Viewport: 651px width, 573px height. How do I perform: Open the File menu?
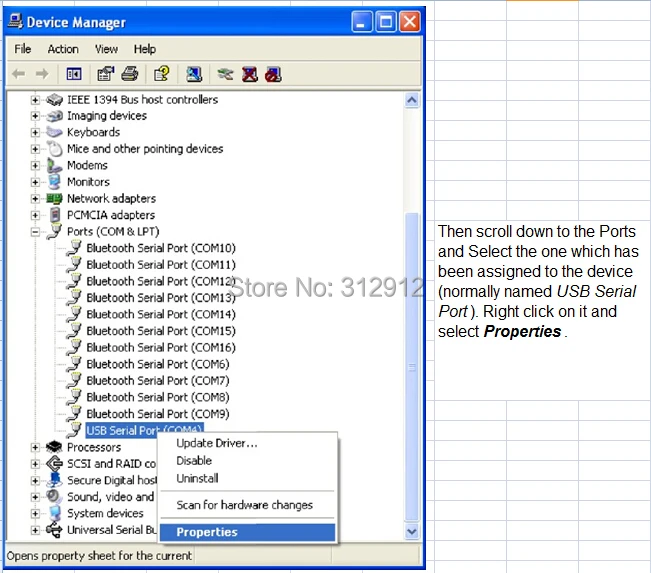point(23,49)
